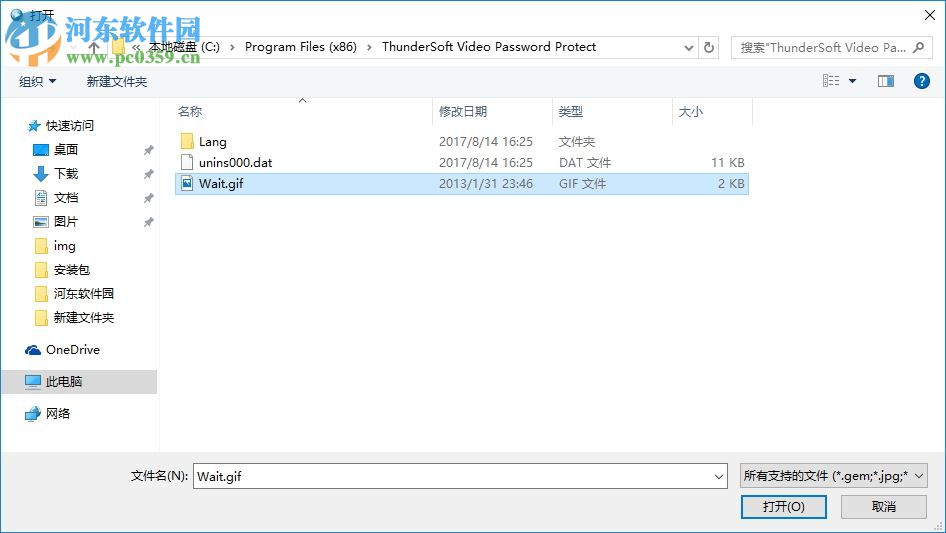This screenshot has height=533, width=946.
Task: Click the 打开(O) button
Action: pyautogui.click(x=784, y=506)
